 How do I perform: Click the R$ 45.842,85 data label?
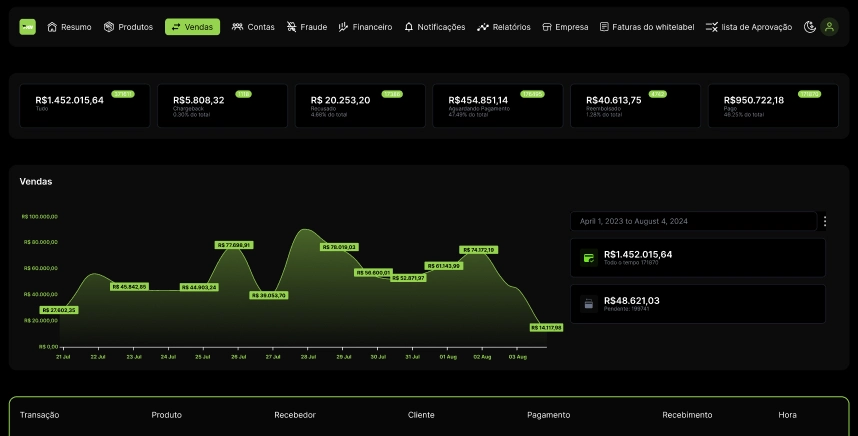[x=130, y=287]
